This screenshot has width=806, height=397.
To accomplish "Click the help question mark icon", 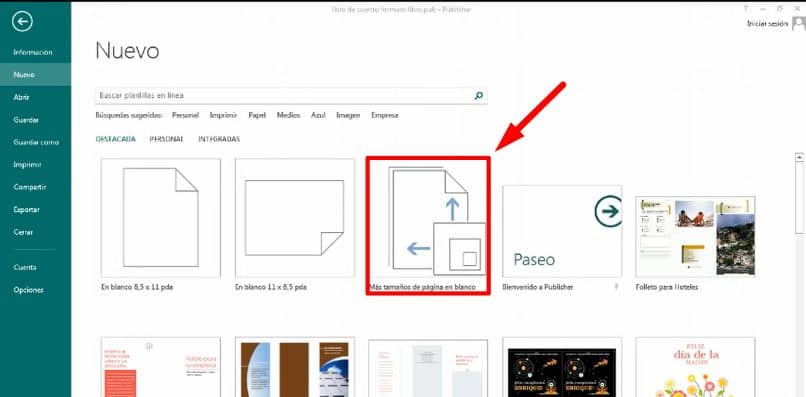I will click(x=746, y=9).
